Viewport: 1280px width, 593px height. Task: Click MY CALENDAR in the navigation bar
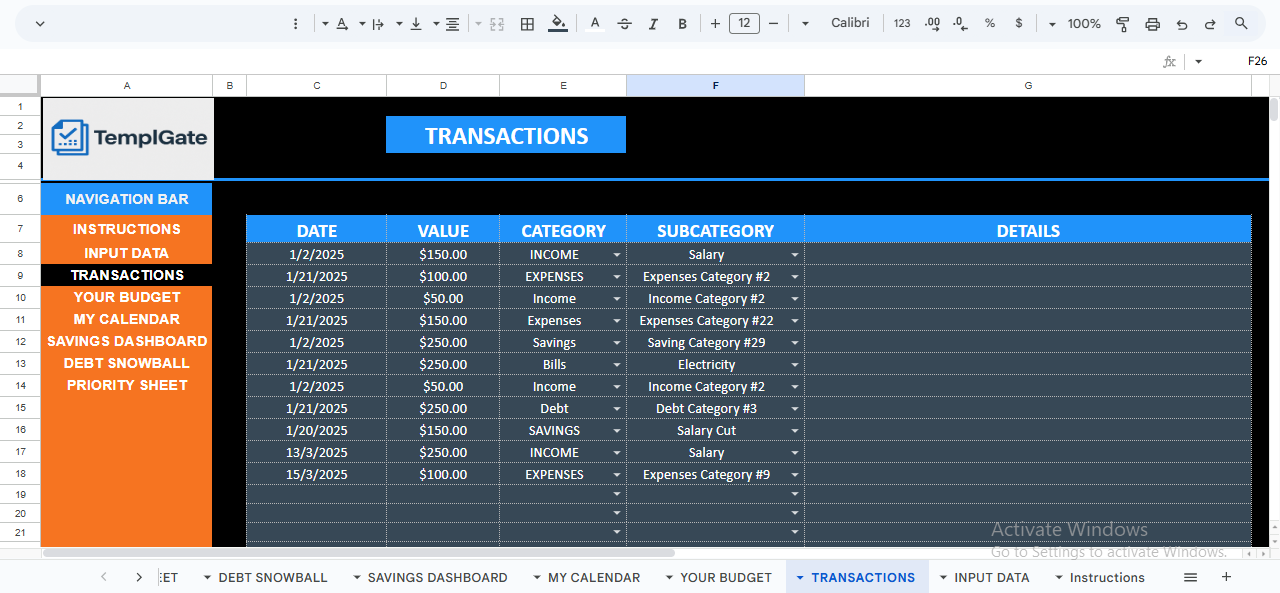coord(127,319)
